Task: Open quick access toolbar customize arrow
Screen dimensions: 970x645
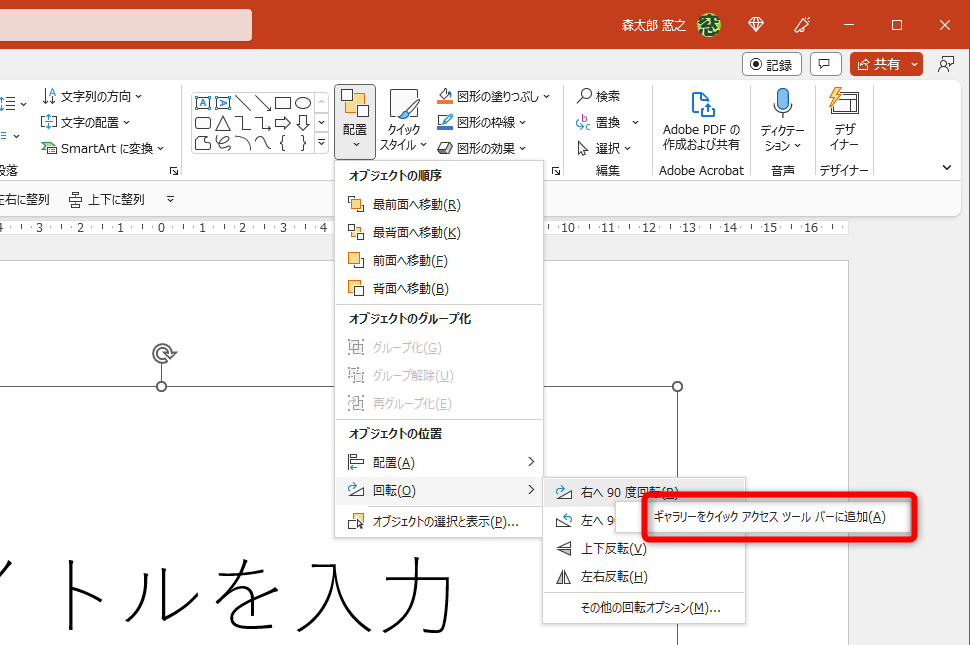Action: (170, 199)
